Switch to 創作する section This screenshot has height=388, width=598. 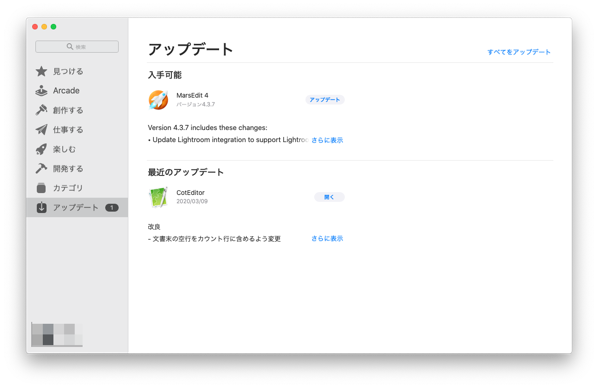68,110
